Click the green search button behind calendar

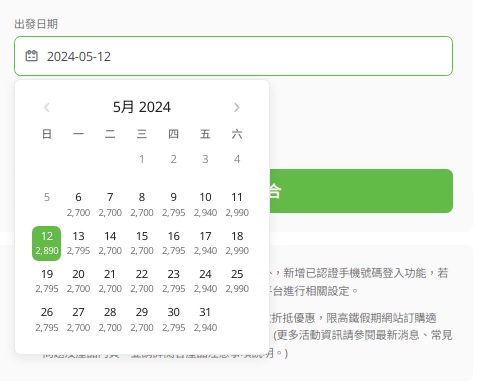361,191
